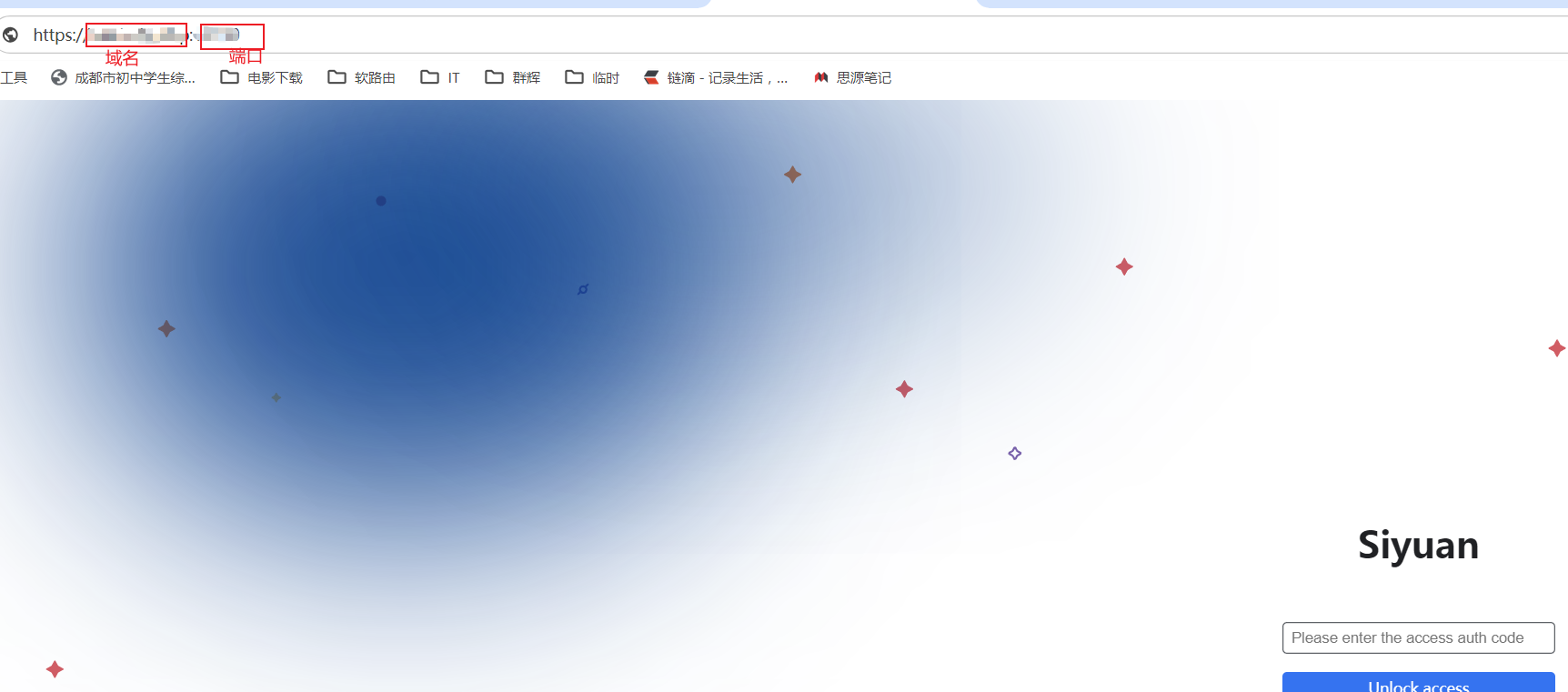The image size is (1568, 692).
Task: Click the site information globe icon
Action: [x=11, y=35]
